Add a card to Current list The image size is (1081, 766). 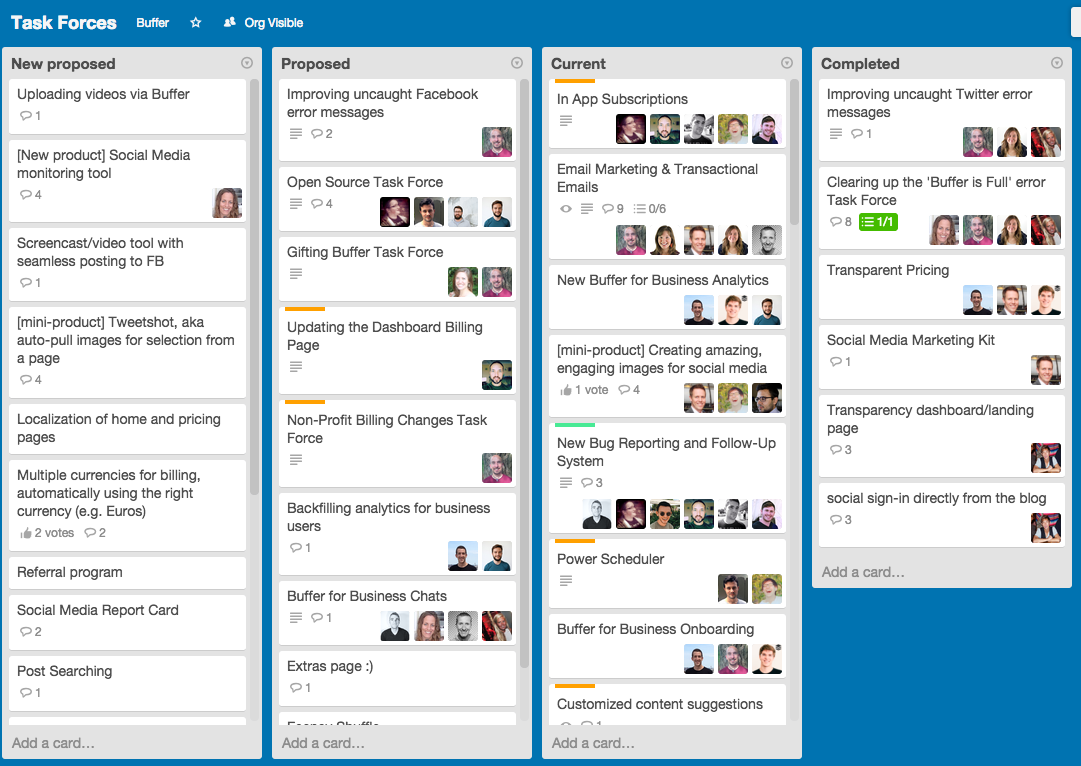point(594,743)
